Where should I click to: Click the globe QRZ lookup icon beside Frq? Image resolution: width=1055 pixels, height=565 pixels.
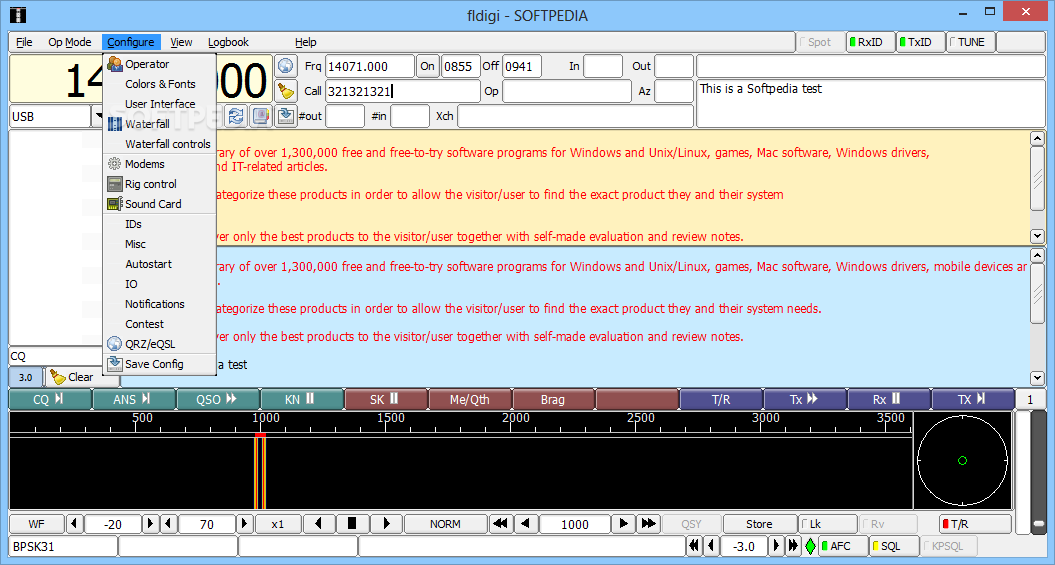point(287,66)
